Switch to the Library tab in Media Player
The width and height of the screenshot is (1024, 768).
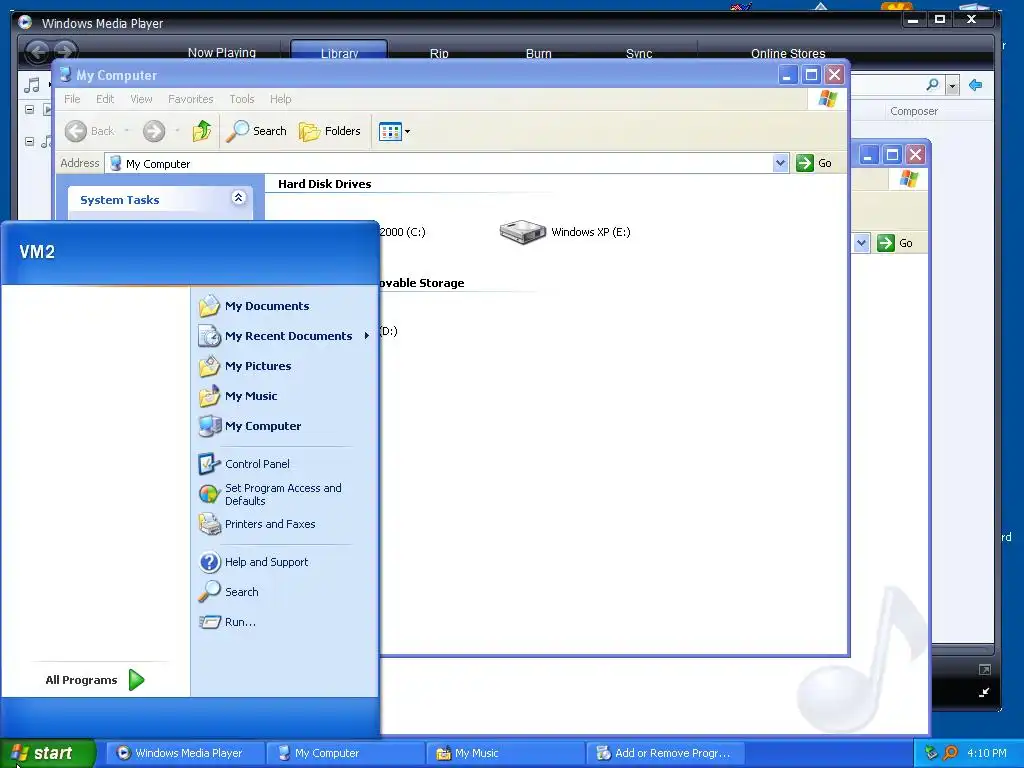point(339,52)
